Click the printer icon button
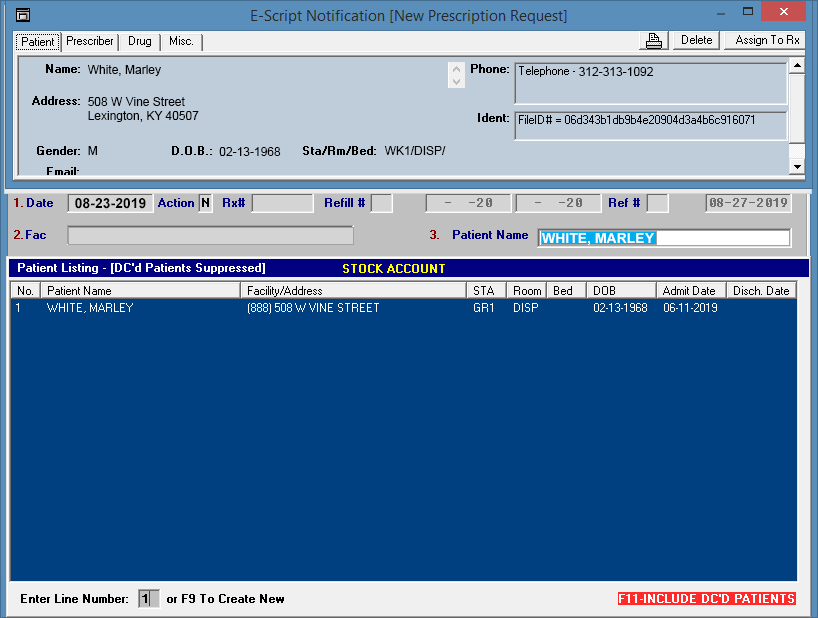This screenshot has height=618, width=818. 654,40
